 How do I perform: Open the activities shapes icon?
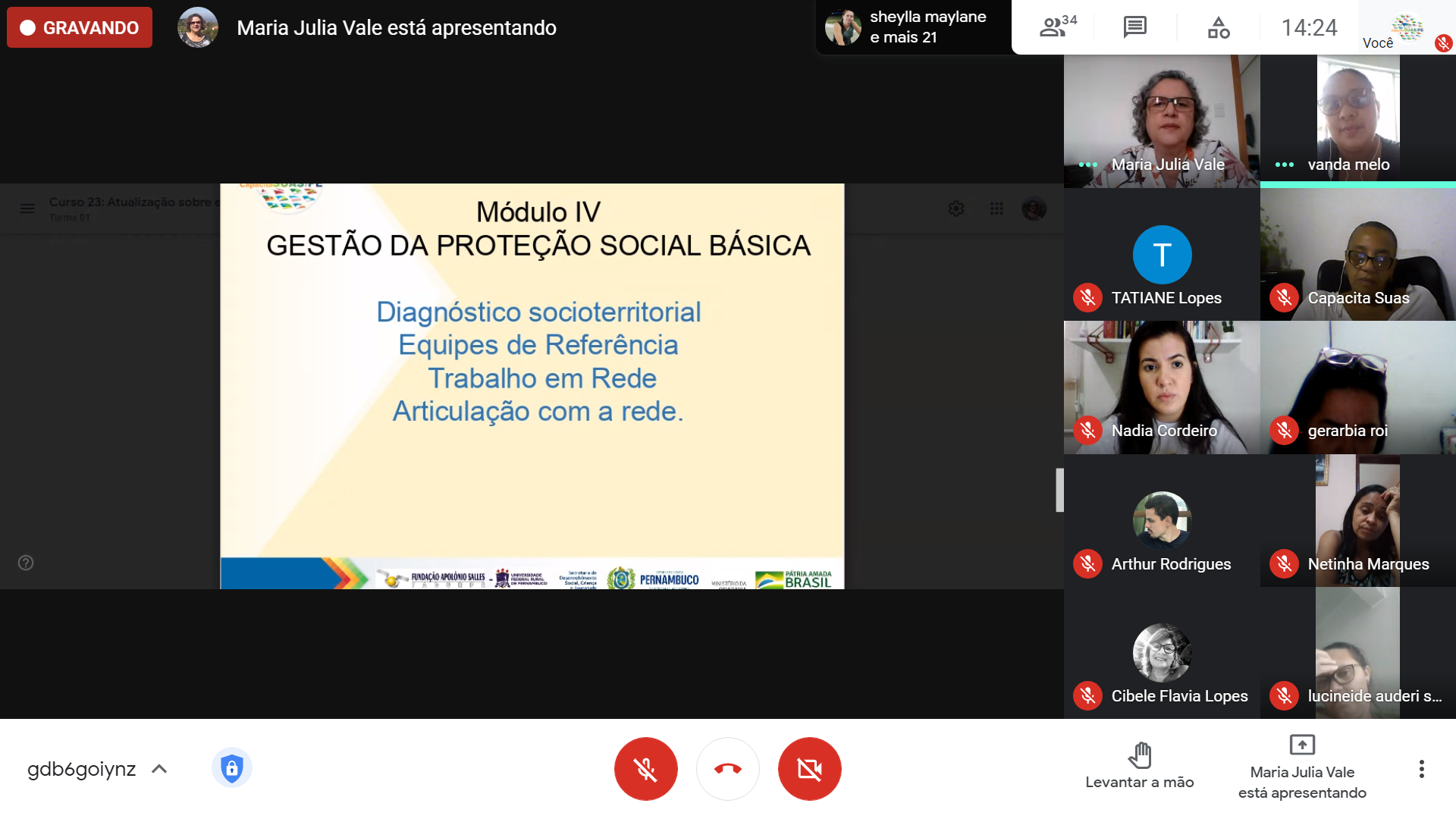pyautogui.click(x=1218, y=27)
